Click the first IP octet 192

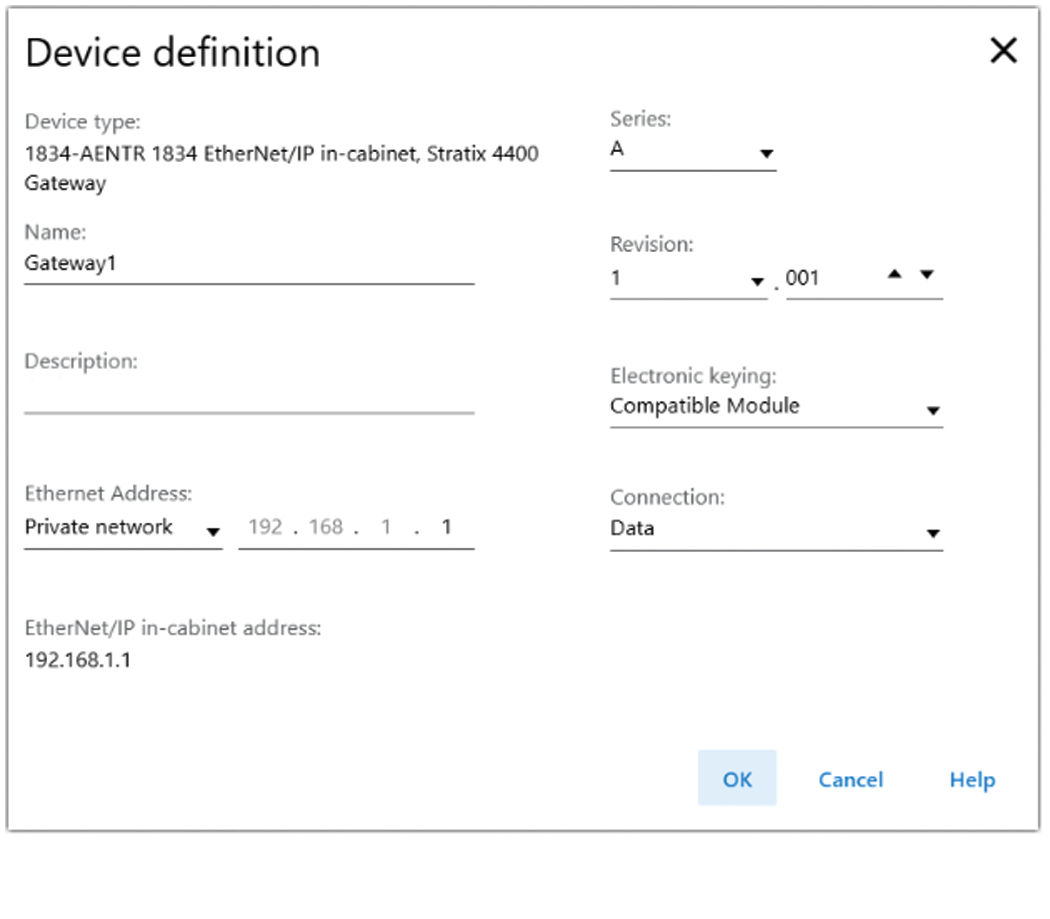tap(265, 527)
